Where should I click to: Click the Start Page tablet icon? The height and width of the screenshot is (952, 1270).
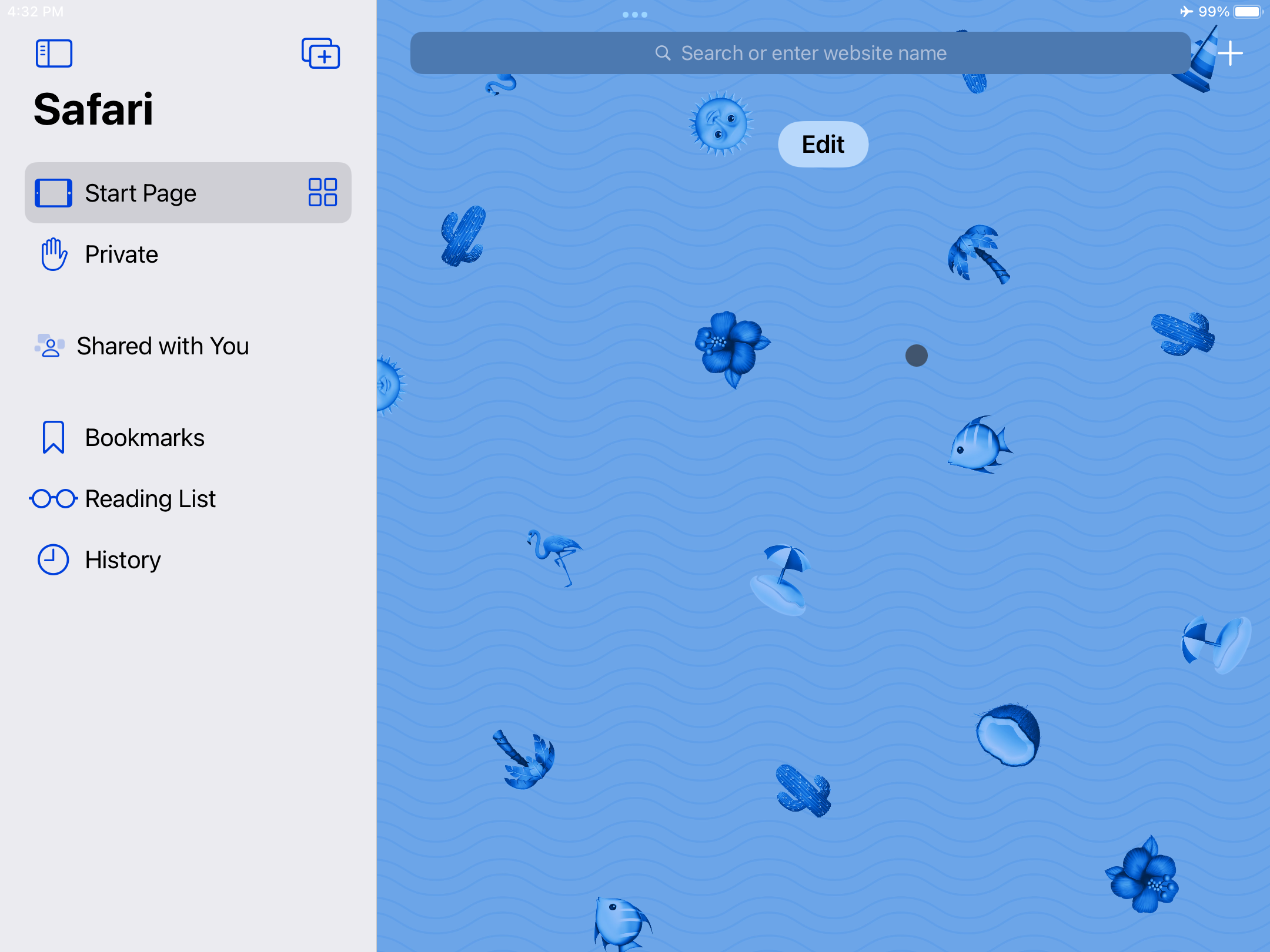(54, 193)
